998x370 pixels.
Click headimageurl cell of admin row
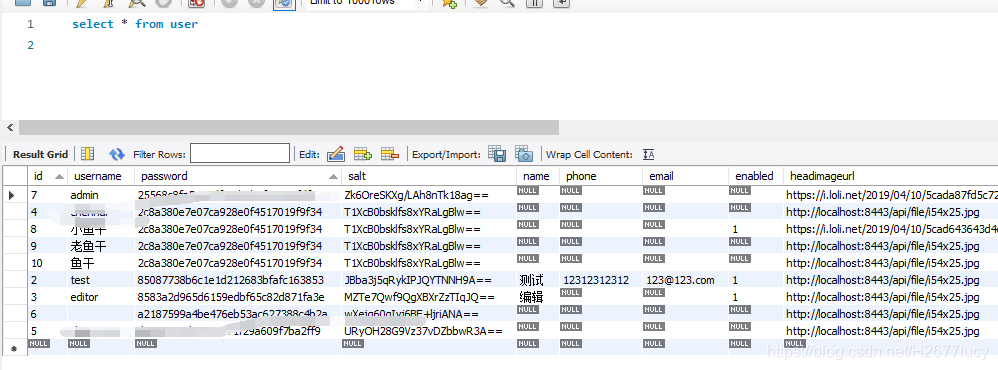click(x=890, y=195)
